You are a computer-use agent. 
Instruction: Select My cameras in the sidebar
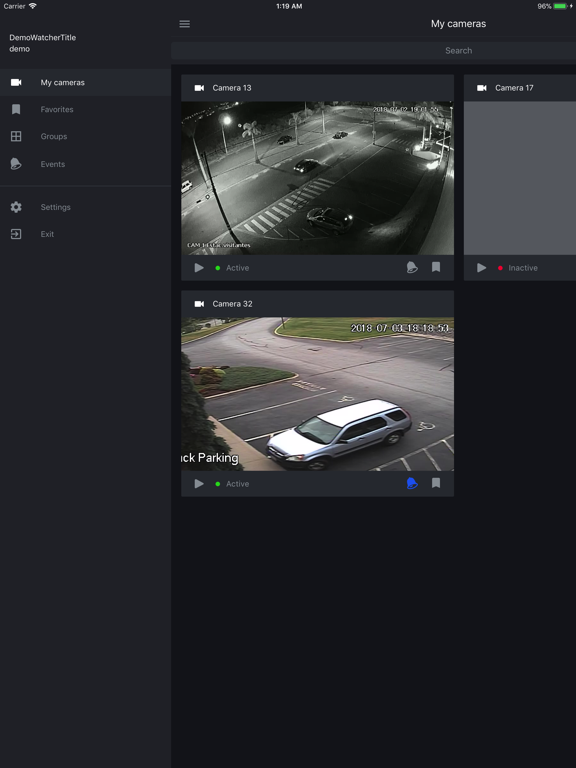85,82
